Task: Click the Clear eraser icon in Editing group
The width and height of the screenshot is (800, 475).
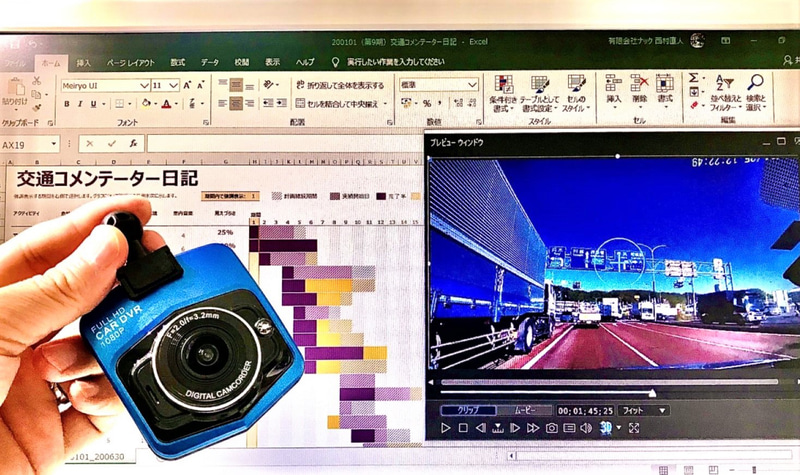Action: click(x=694, y=106)
